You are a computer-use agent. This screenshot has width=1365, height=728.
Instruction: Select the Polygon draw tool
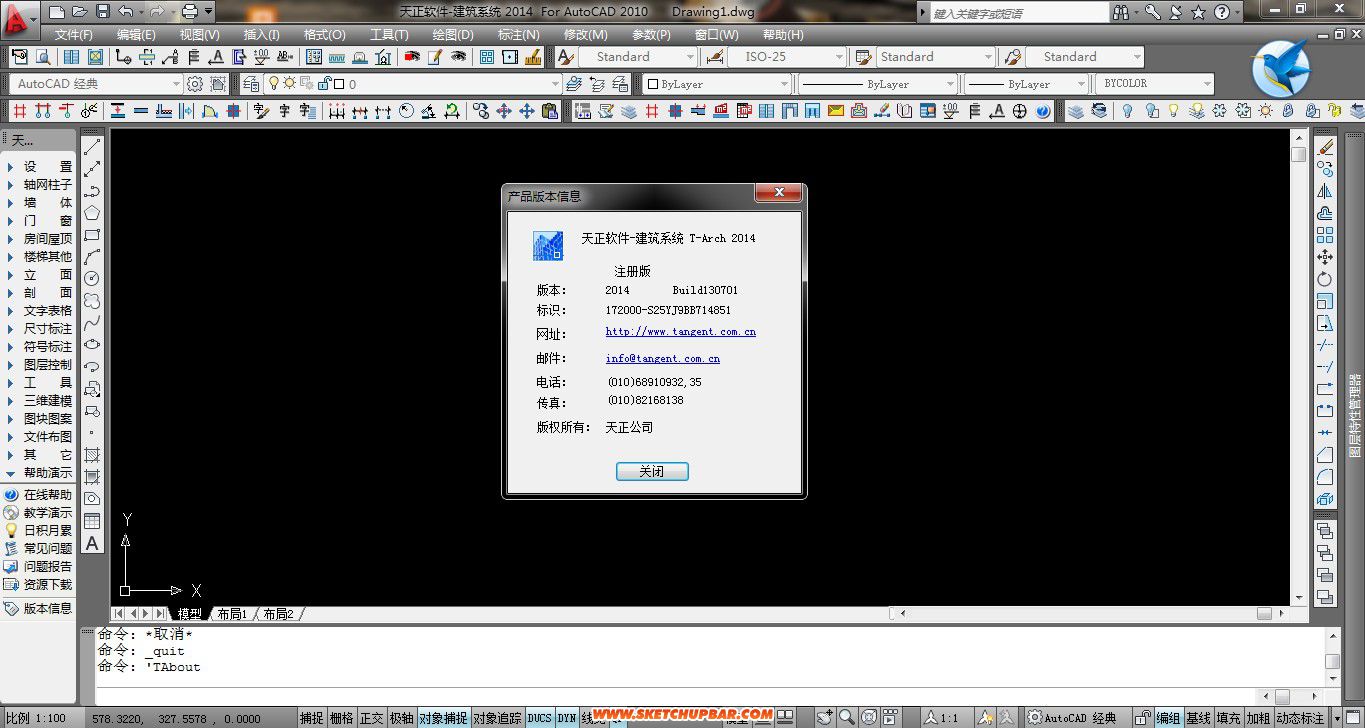[x=92, y=213]
